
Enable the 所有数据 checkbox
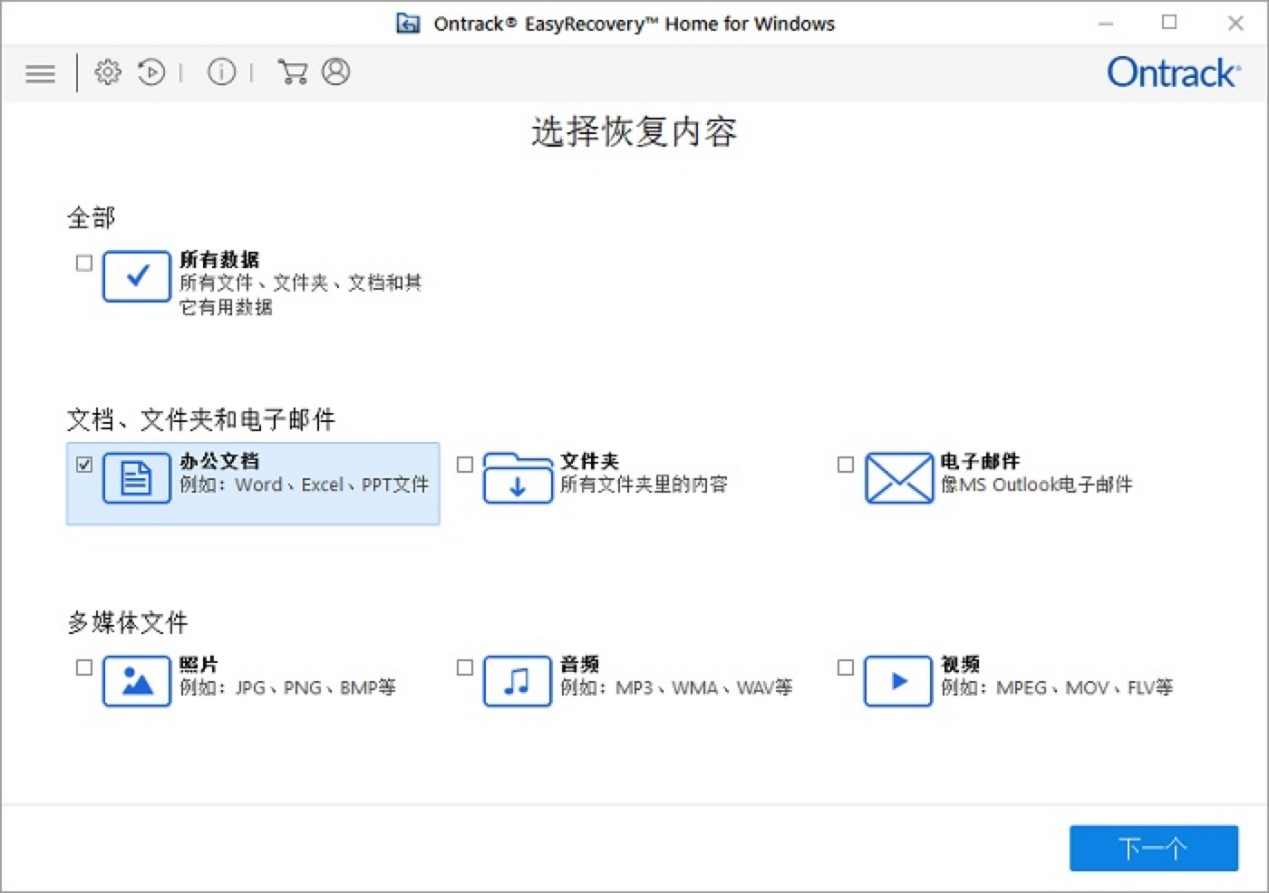(84, 263)
